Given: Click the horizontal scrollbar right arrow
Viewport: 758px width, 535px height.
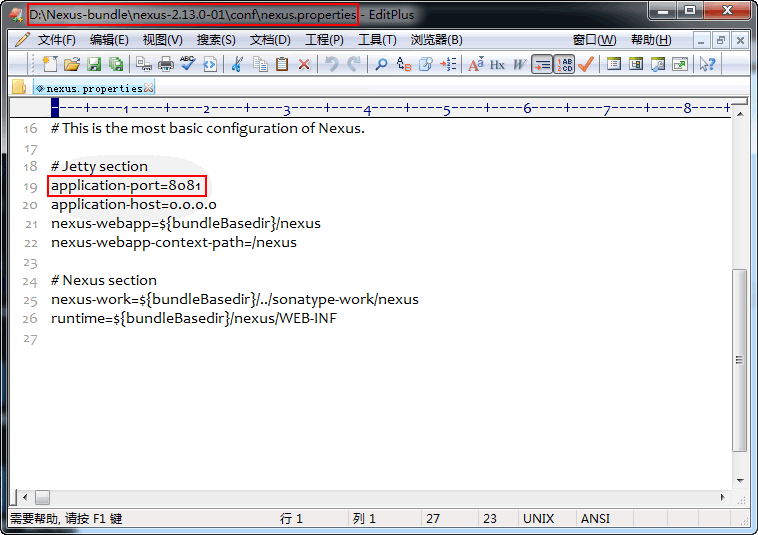Looking at the screenshot, I should [x=722, y=497].
